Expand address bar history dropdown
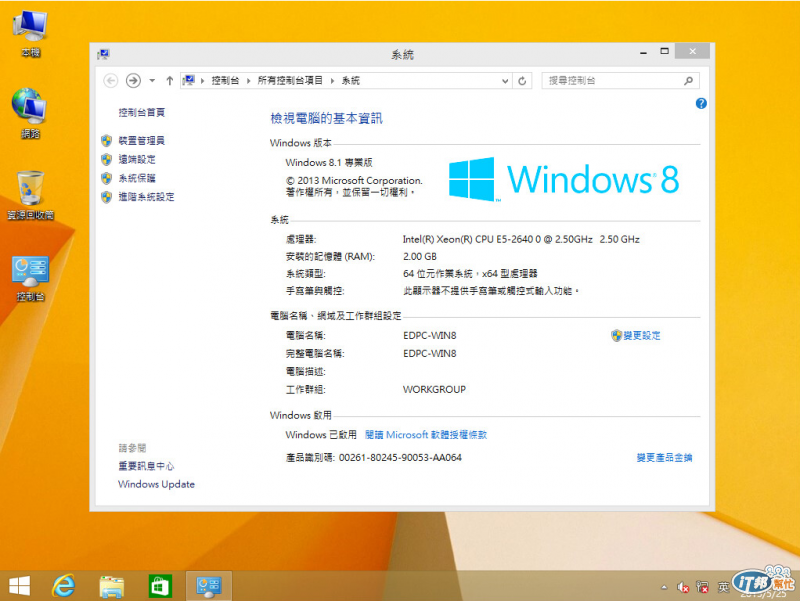The width and height of the screenshot is (800, 601). (x=505, y=81)
